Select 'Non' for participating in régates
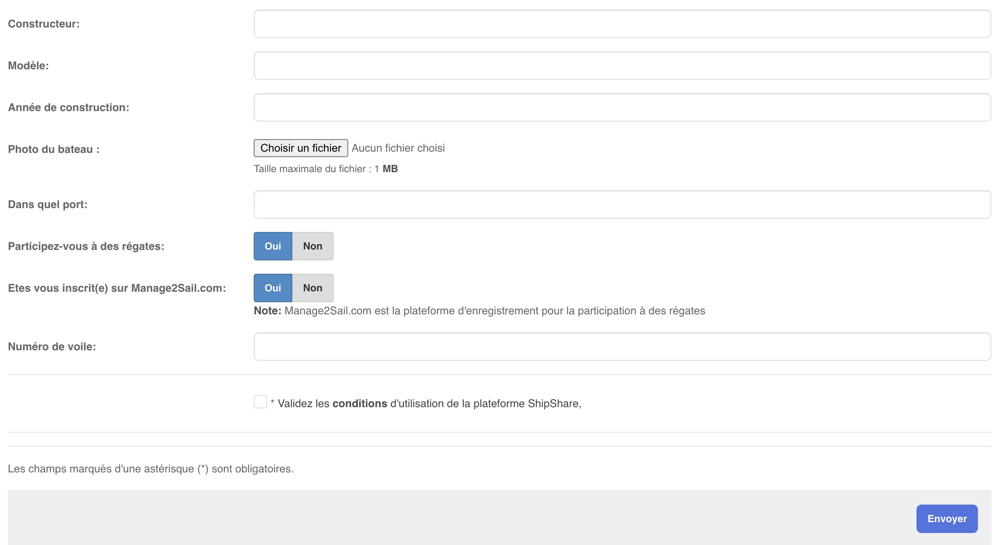The image size is (1000, 545). coord(313,246)
